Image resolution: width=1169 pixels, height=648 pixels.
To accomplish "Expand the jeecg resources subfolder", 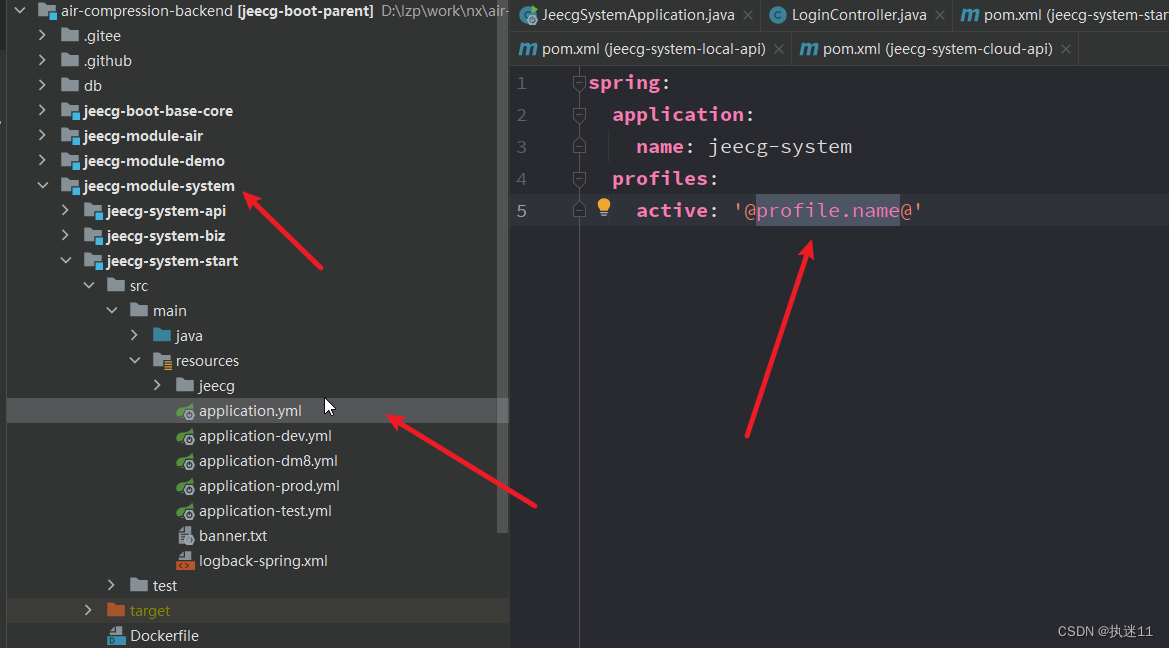I will pos(157,386).
